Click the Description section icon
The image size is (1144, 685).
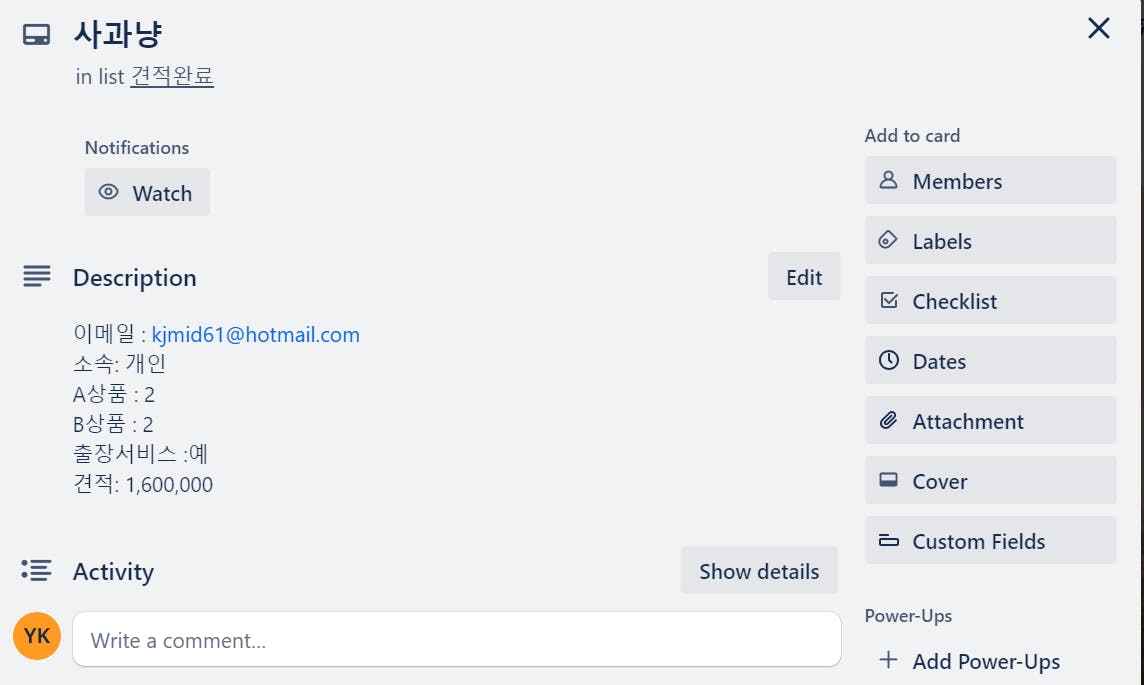pyautogui.click(x=36, y=276)
